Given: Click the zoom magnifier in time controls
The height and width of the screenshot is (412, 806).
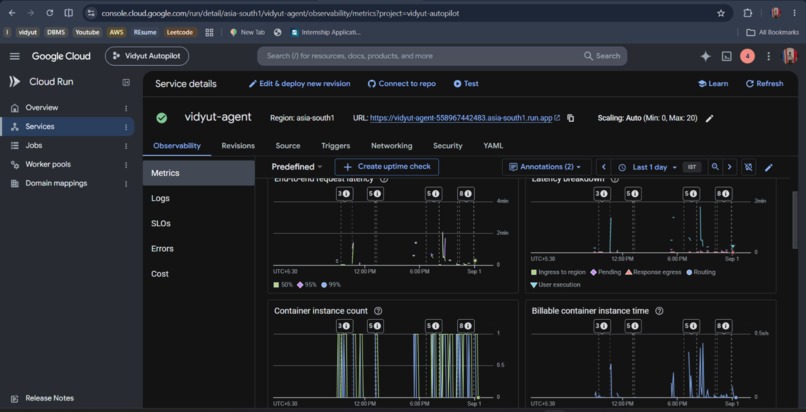Looking at the screenshot, I should 715,167.
